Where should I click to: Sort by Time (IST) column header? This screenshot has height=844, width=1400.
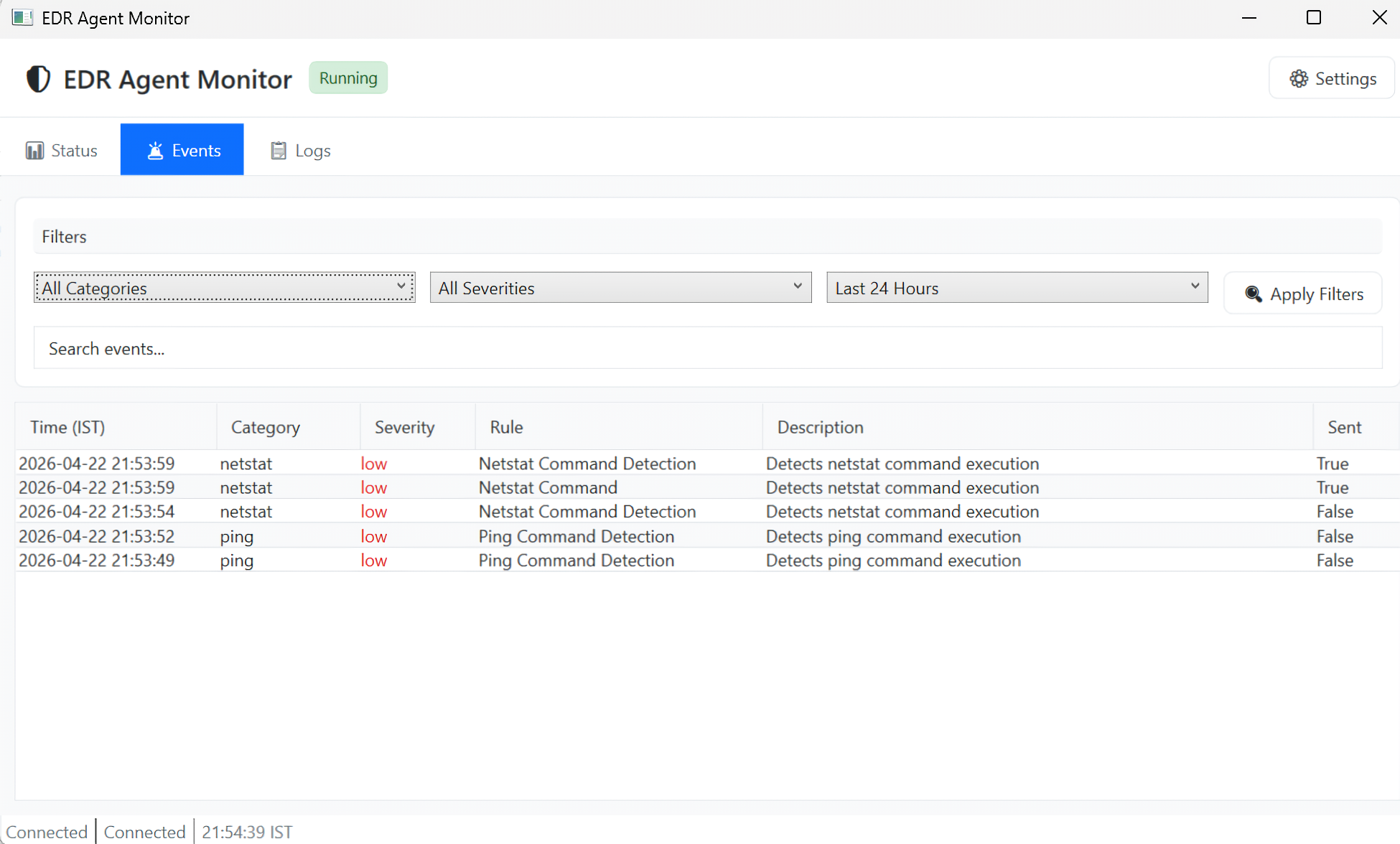pos(116,427)
